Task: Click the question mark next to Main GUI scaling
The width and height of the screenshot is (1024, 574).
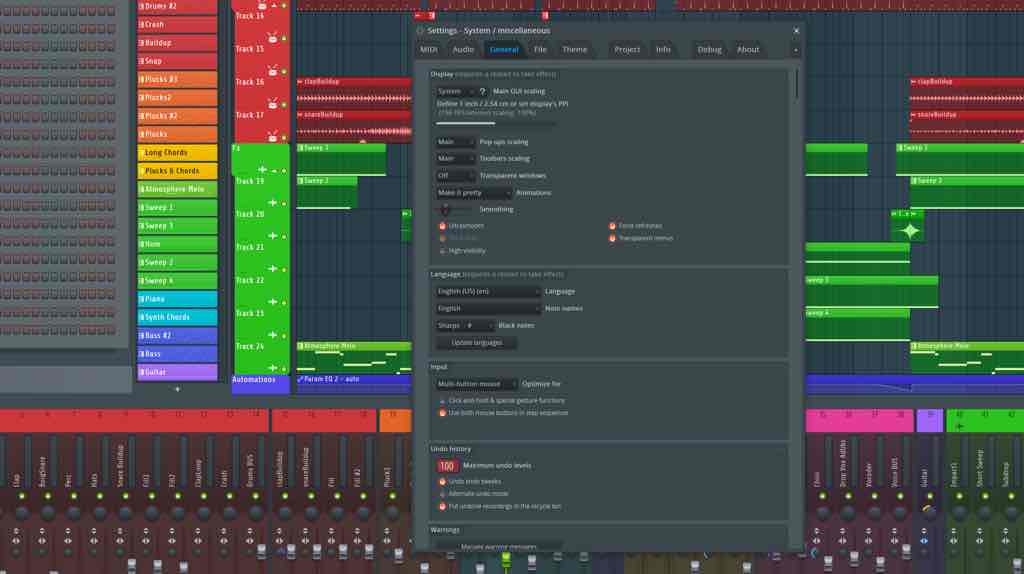Action: pyautogui.click(x=483, y=91)
